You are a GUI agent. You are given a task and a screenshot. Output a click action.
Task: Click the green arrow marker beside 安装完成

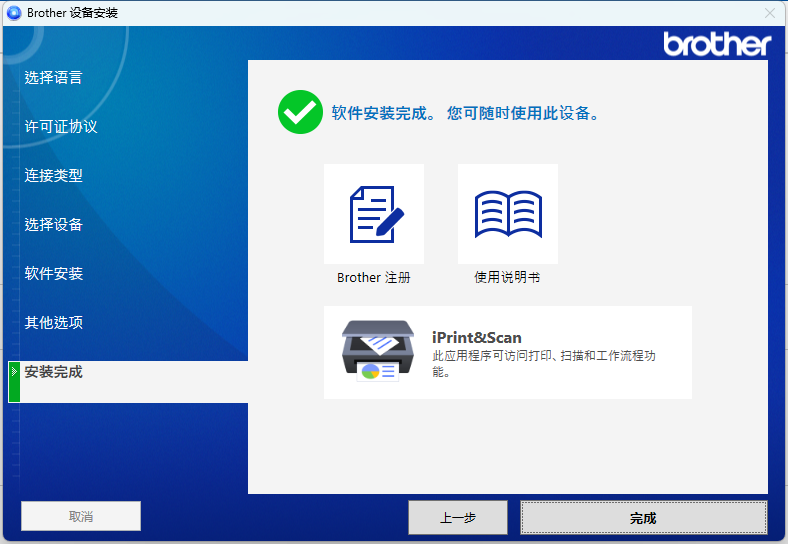[x=14, y=382]
